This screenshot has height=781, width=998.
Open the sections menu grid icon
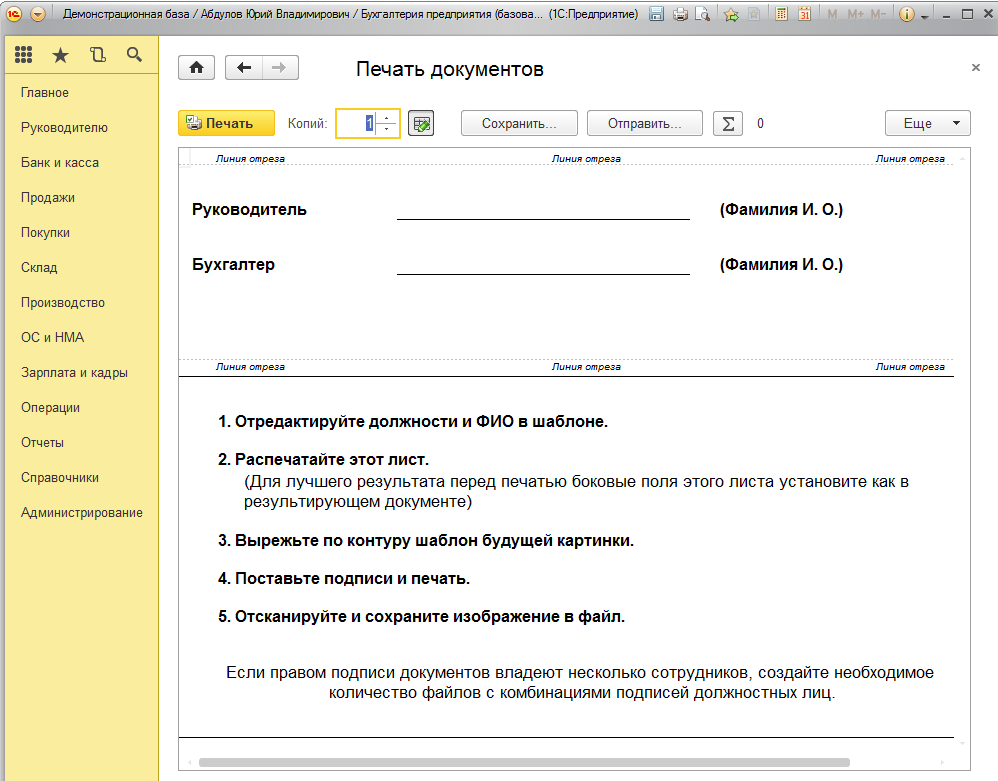(23, 55)
